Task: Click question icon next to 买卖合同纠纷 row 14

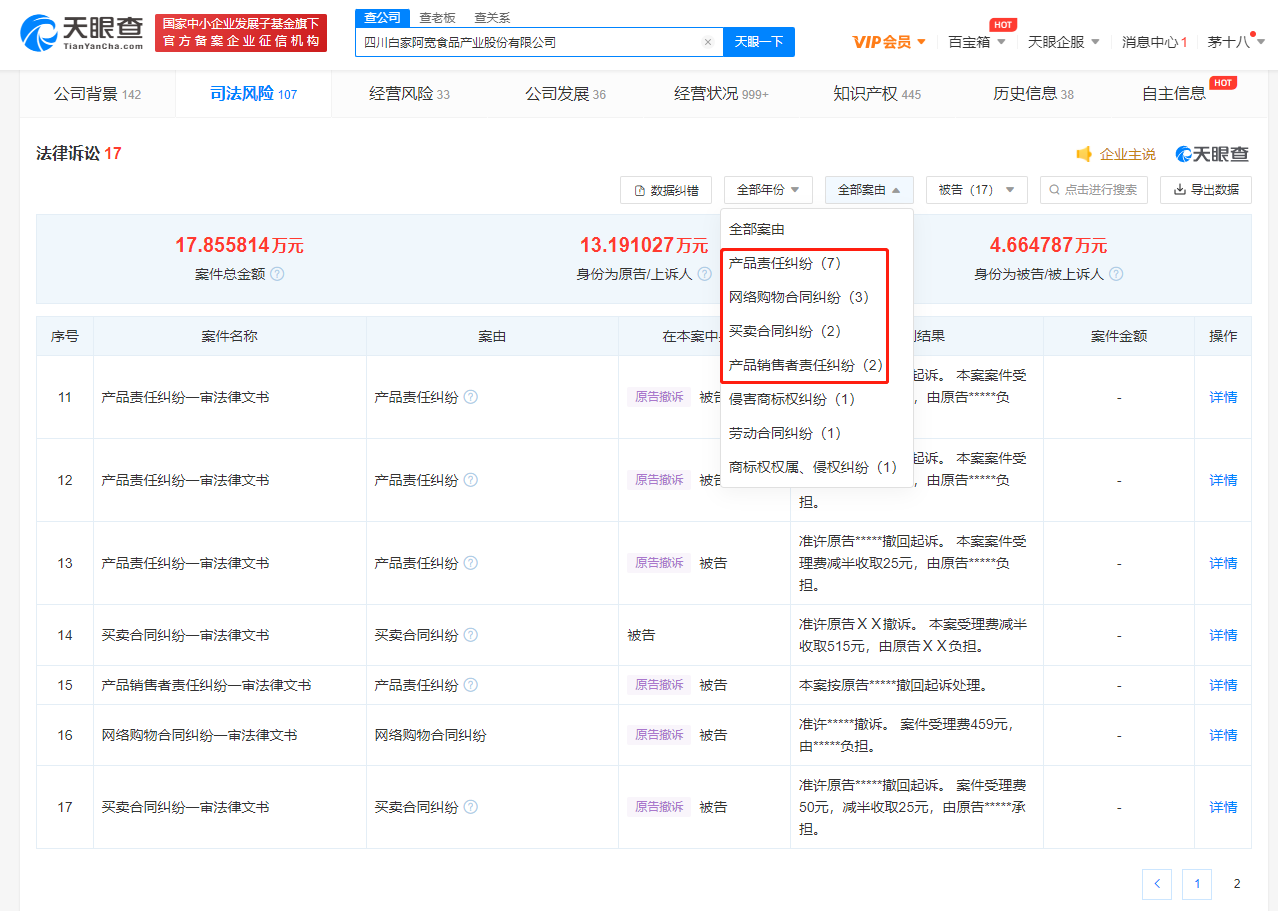Action: (x=470, y=635)
